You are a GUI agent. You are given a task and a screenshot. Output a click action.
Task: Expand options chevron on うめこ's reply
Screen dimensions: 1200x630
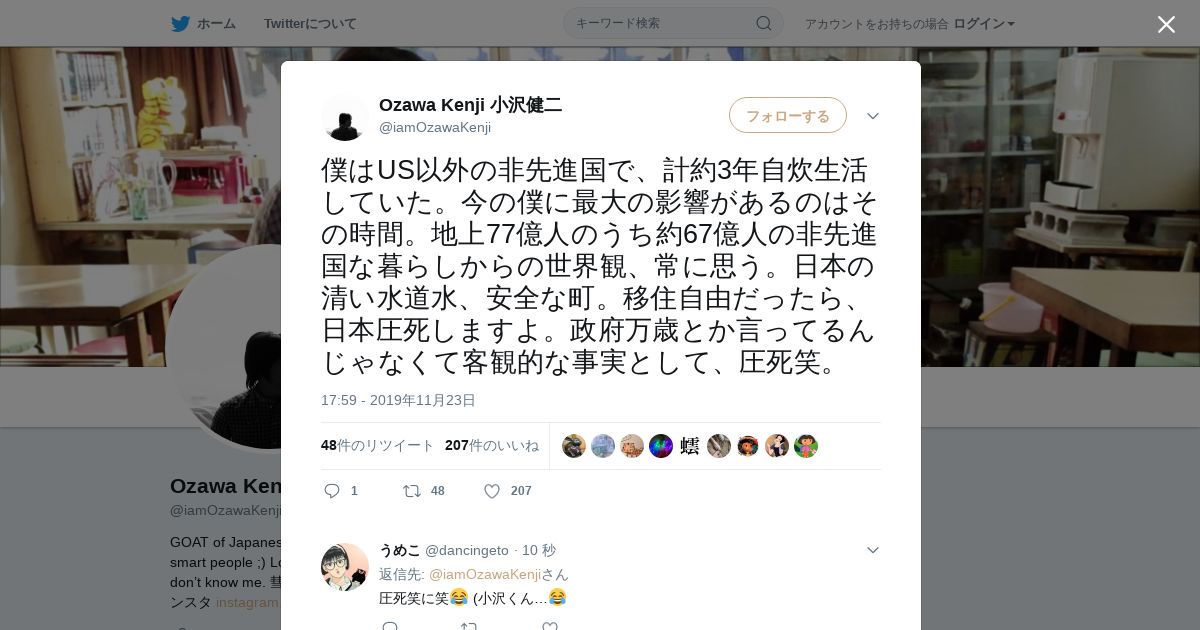click(872, 550)
